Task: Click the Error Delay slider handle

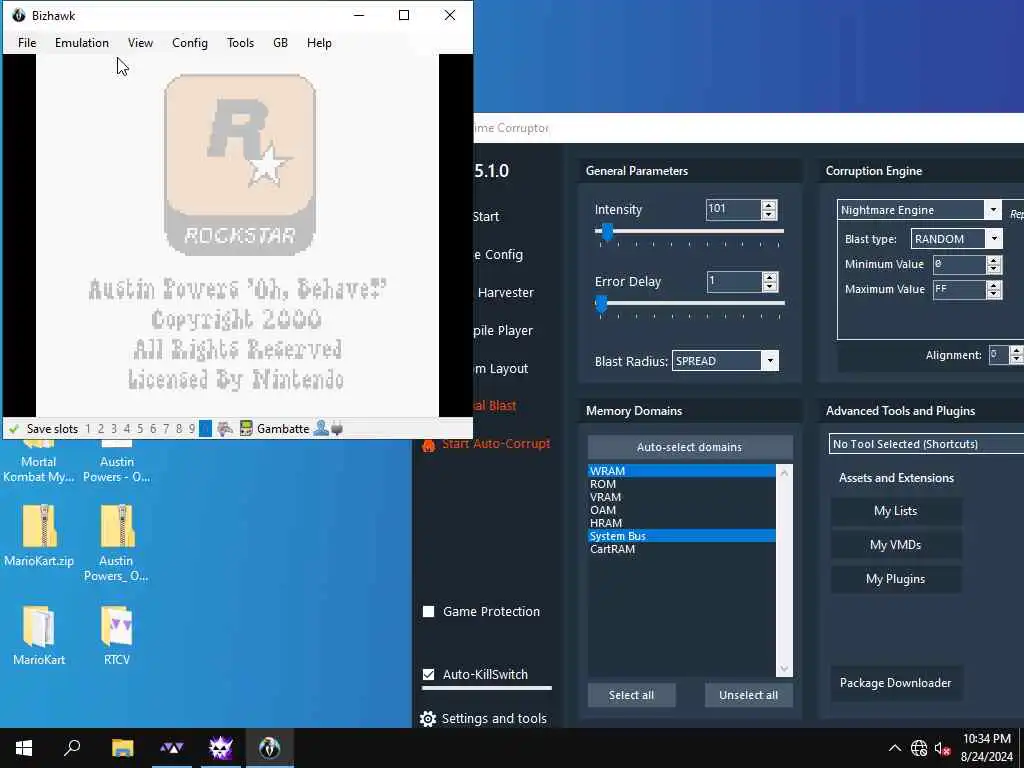Action: 601,304
